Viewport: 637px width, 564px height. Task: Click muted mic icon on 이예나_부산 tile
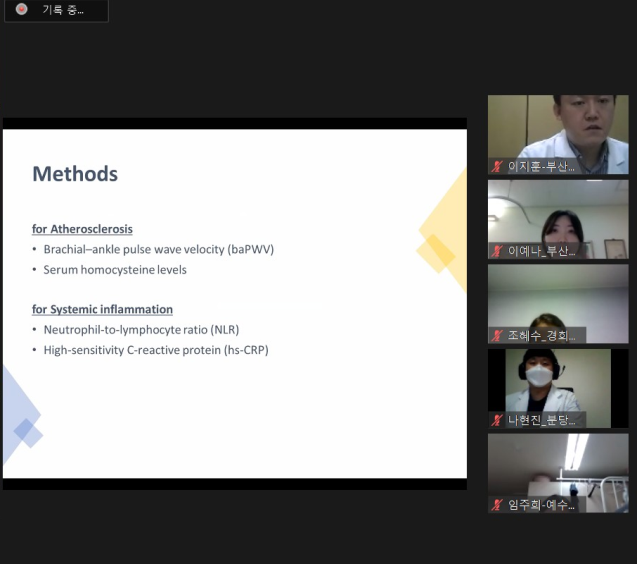497,251
